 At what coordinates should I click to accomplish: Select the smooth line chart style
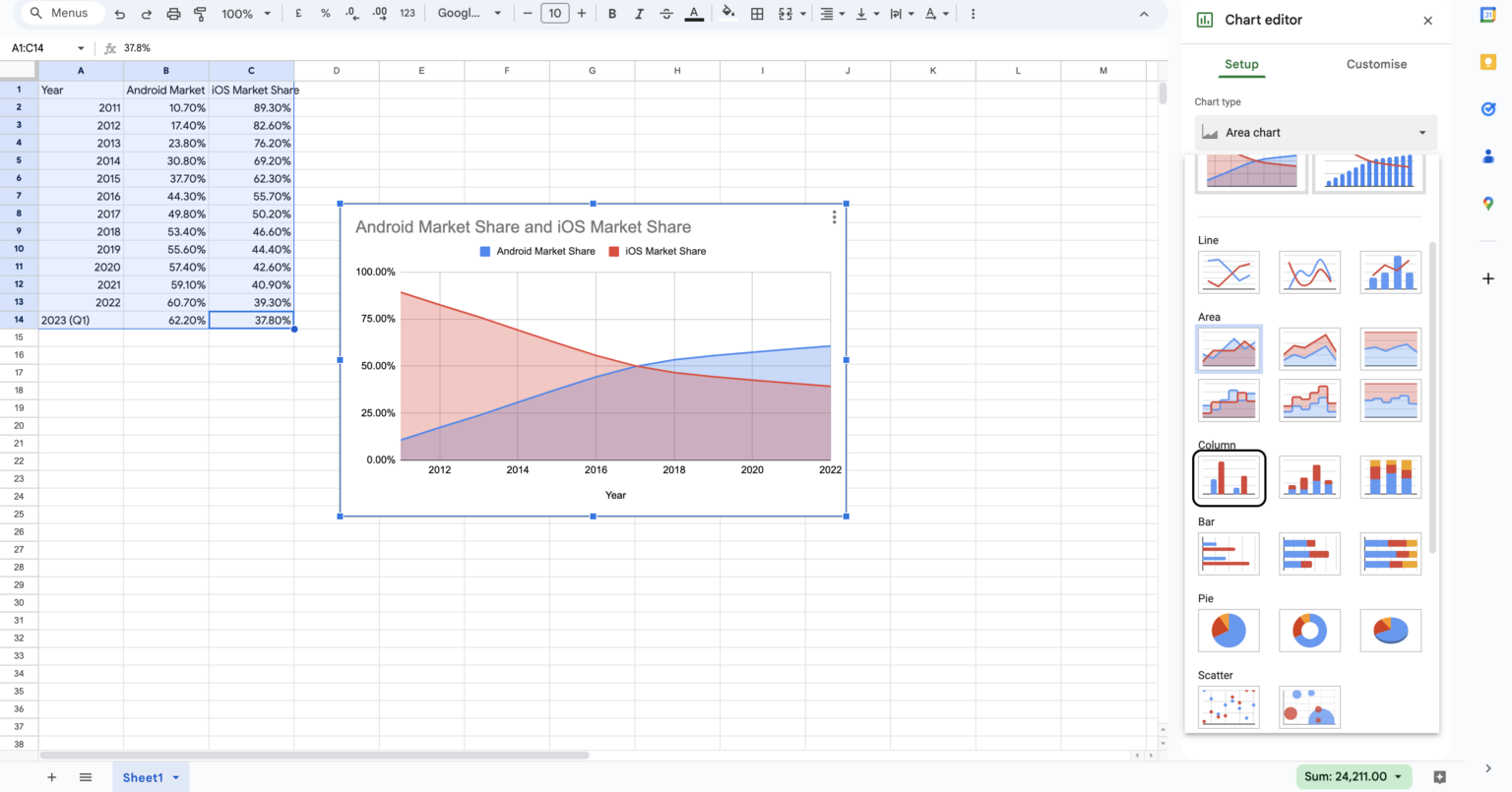(1309, 272)
